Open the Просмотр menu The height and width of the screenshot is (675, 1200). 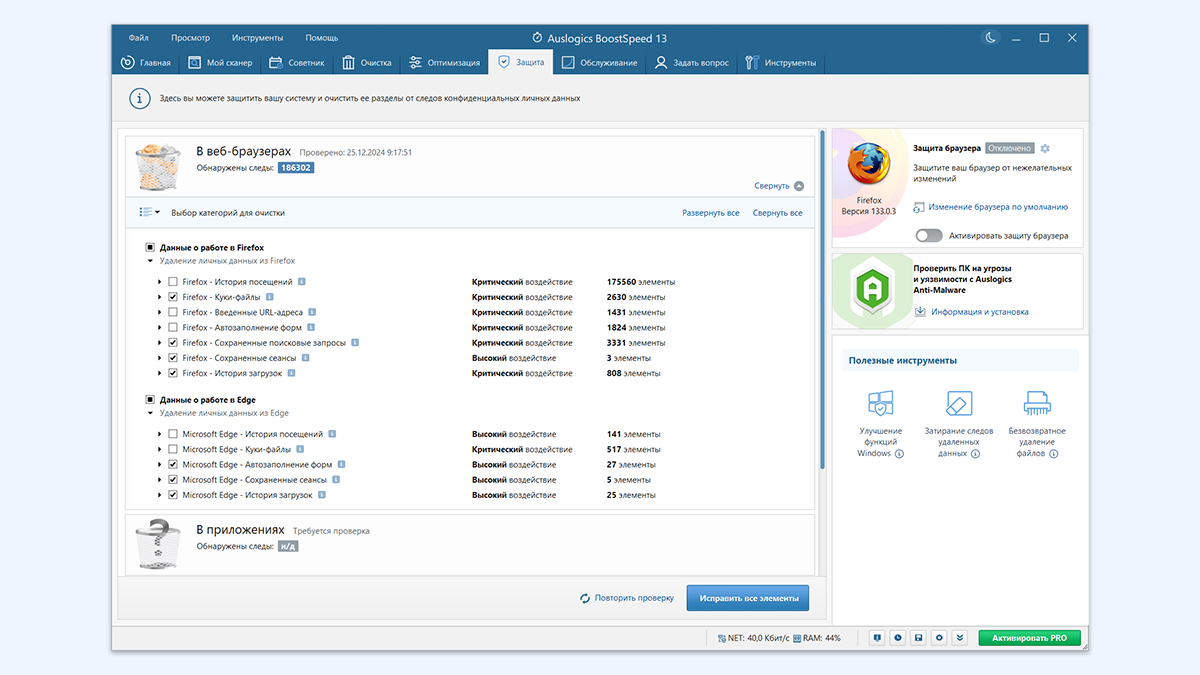click(190, 38)
